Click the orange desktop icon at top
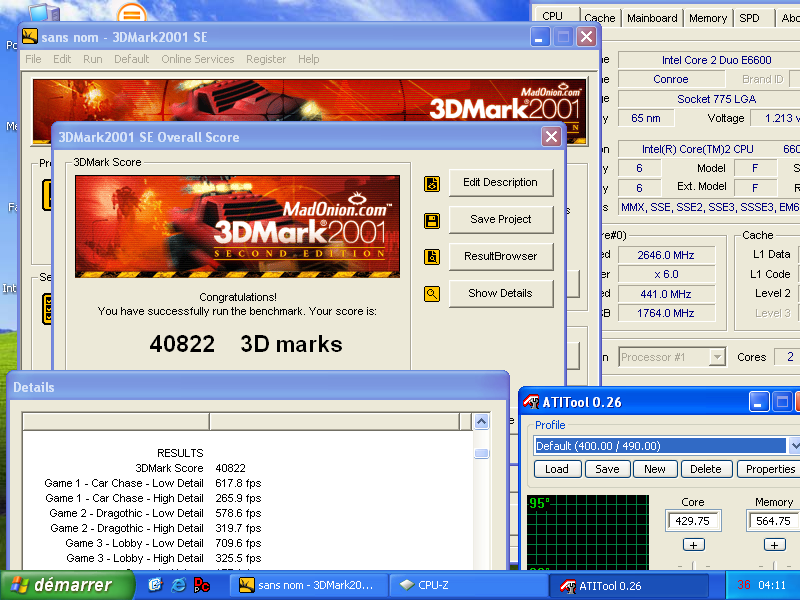Image resolution: width=800 pixels, height=600 pixels. (132, 13)
